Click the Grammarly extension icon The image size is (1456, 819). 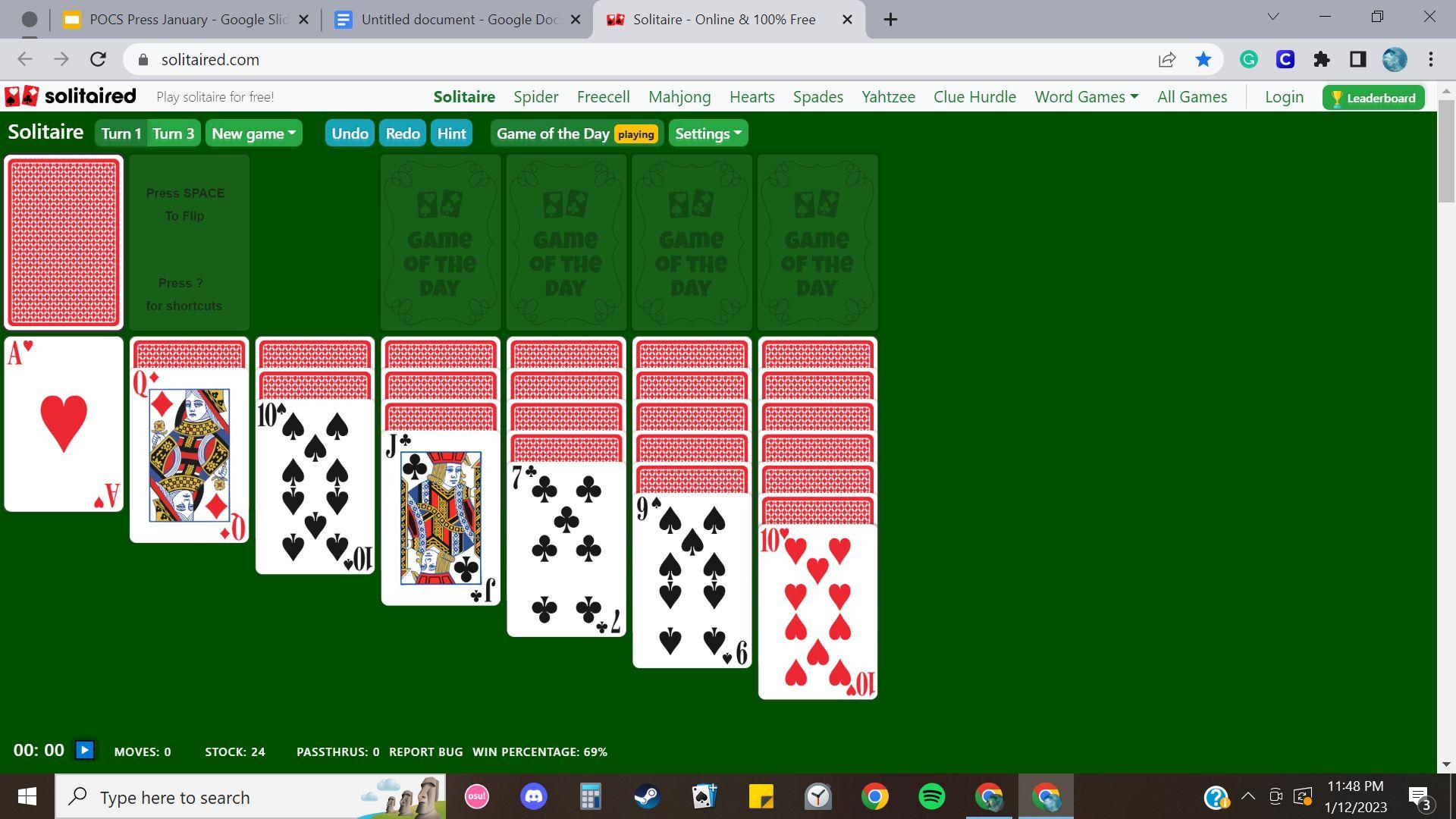(1248, 60)
